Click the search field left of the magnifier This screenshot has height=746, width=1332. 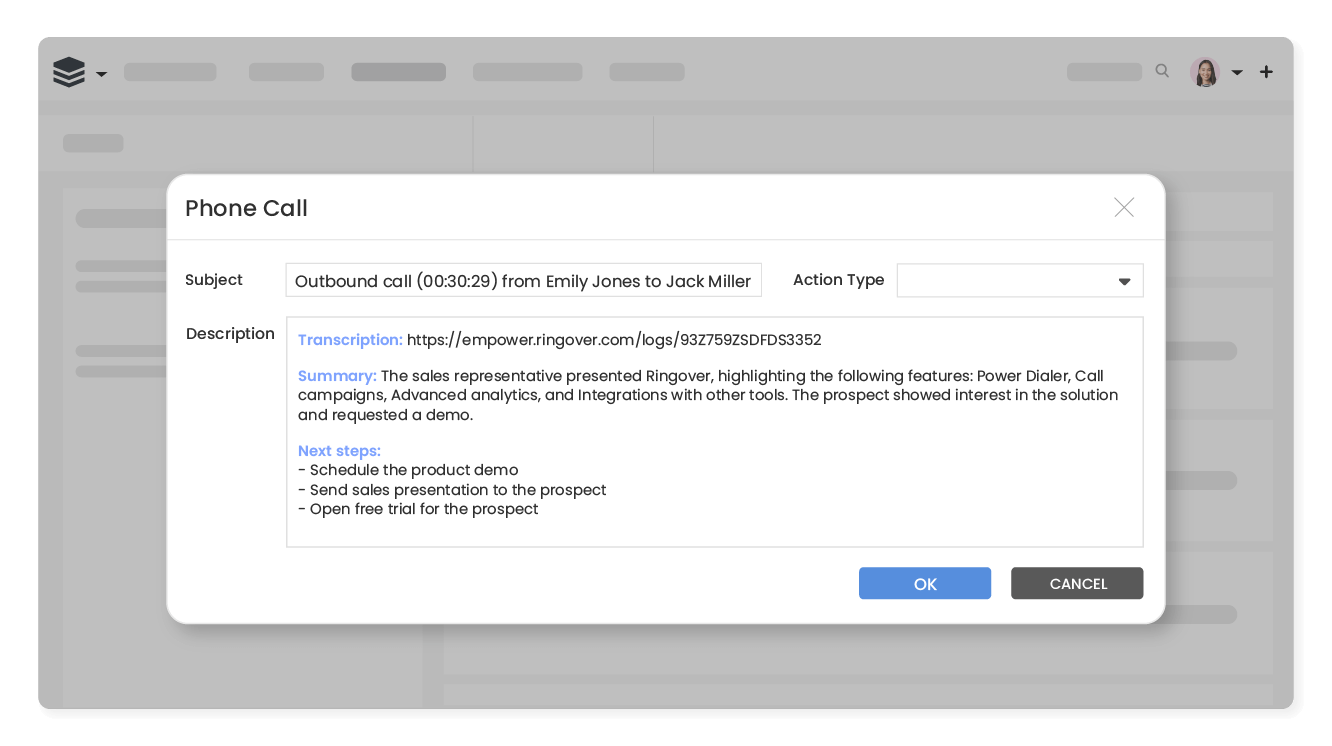click(1104, 72)
